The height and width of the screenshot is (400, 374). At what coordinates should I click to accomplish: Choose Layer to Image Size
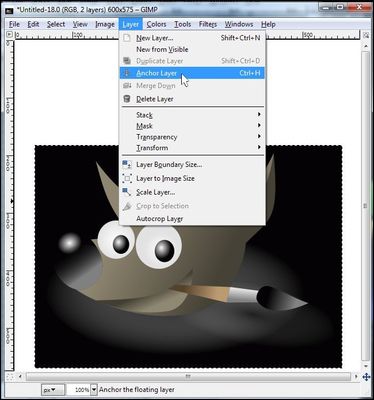click(192, 178)
